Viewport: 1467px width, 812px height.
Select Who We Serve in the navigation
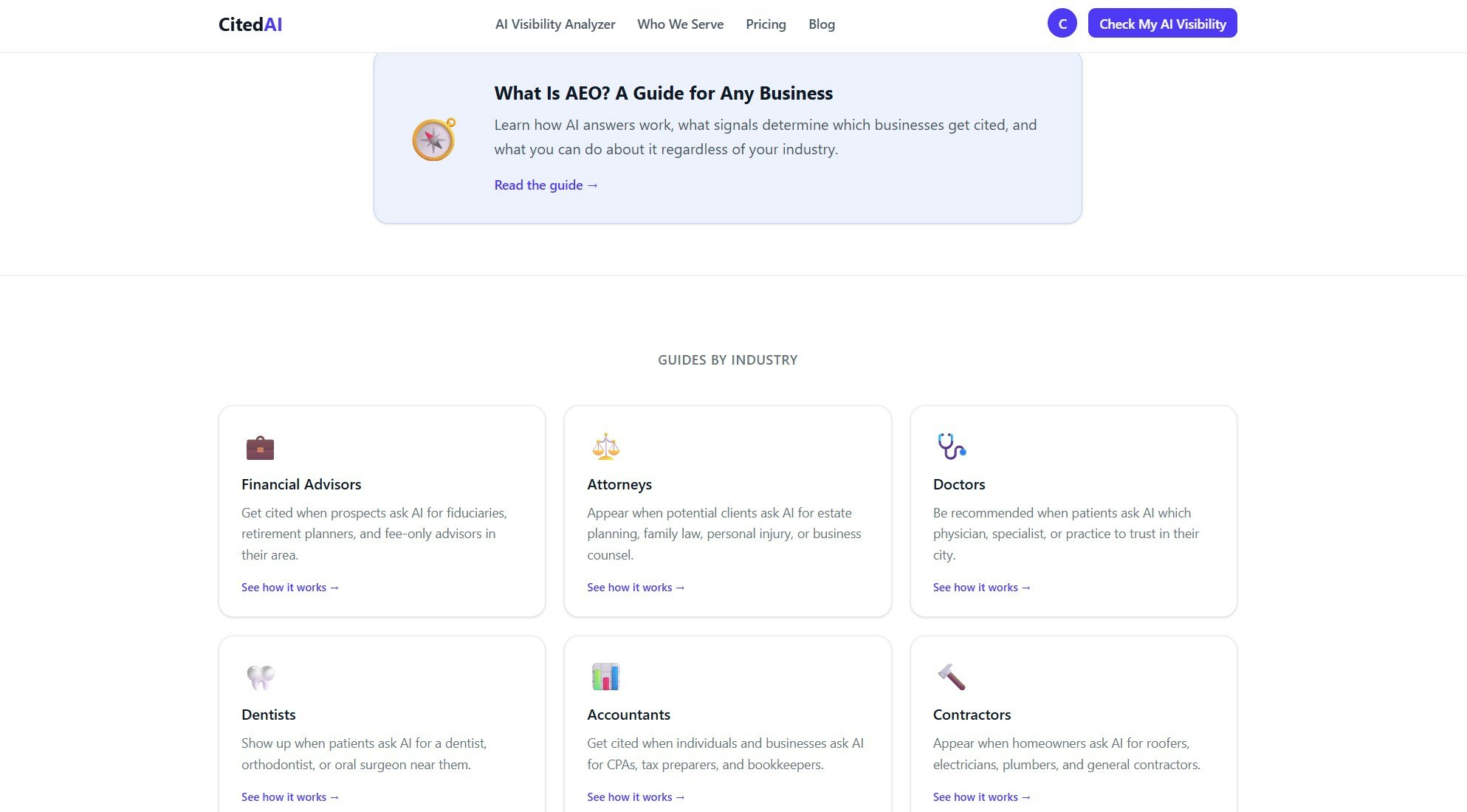(x=680, y=24)
